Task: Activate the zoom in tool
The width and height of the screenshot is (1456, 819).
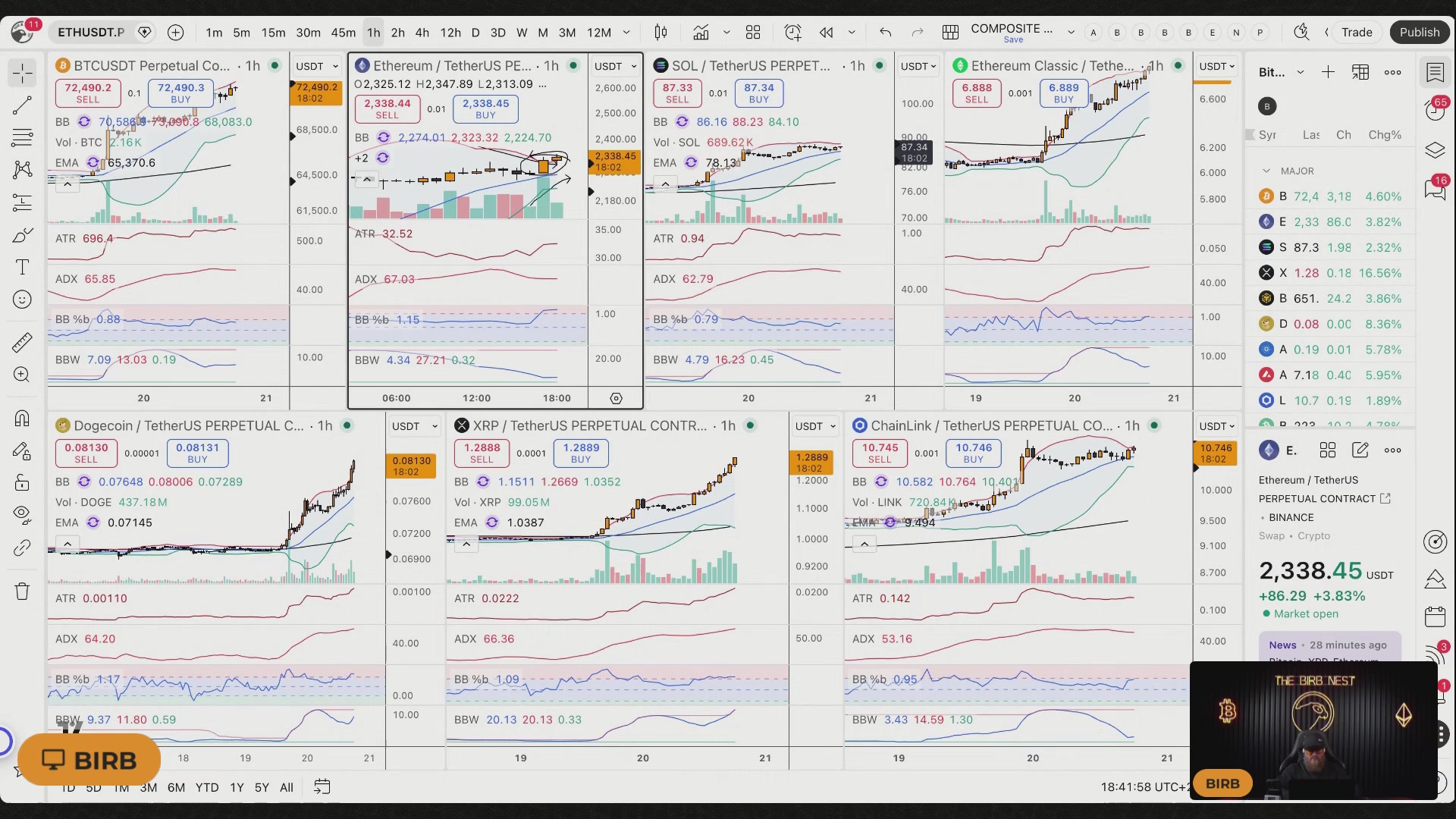Action: pos(22,375)
